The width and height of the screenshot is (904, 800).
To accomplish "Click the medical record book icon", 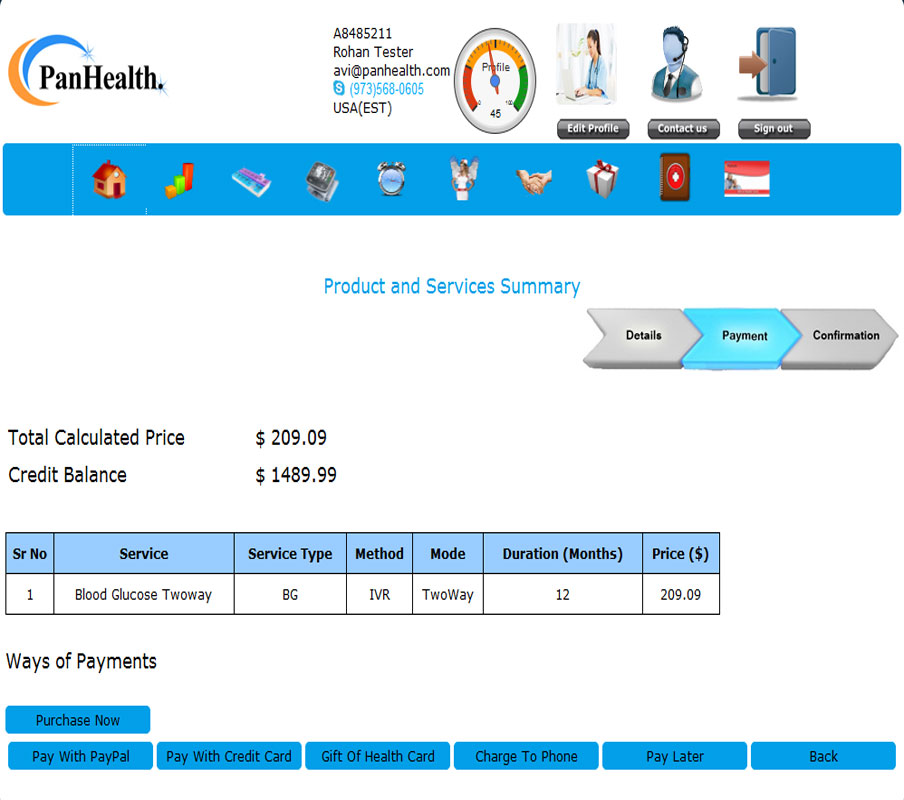I will tap(674, 179).
